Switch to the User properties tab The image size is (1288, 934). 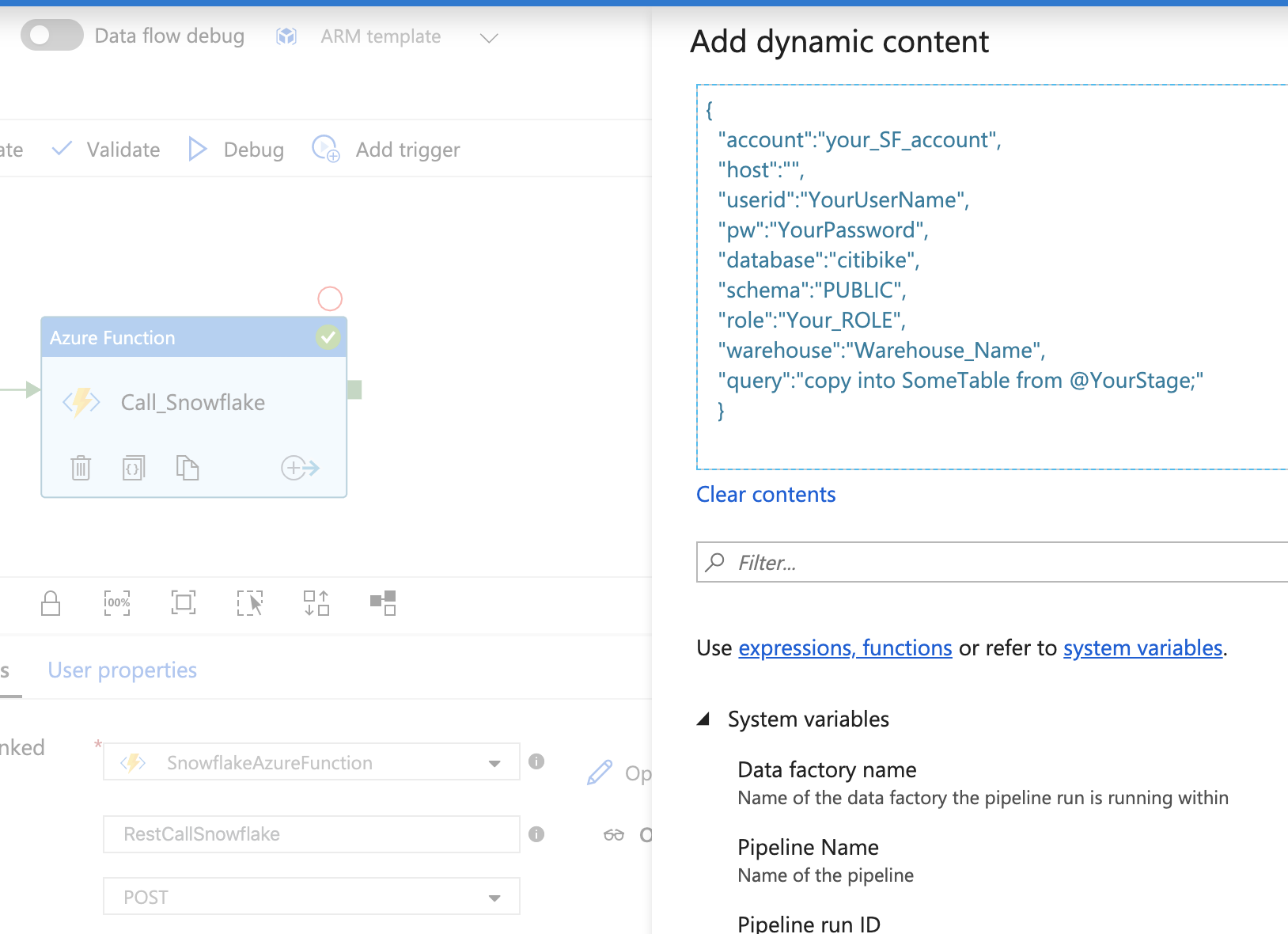click(123, 670)
